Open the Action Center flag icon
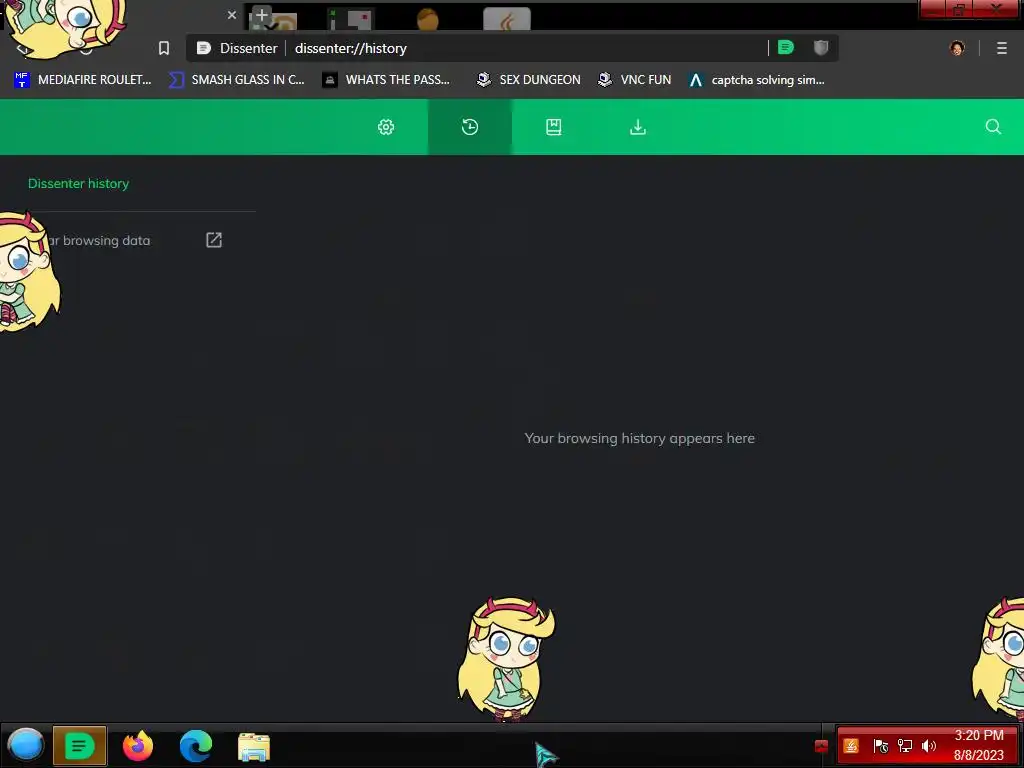This screenshot has width=1024, height=768. (x=880, y=746)
